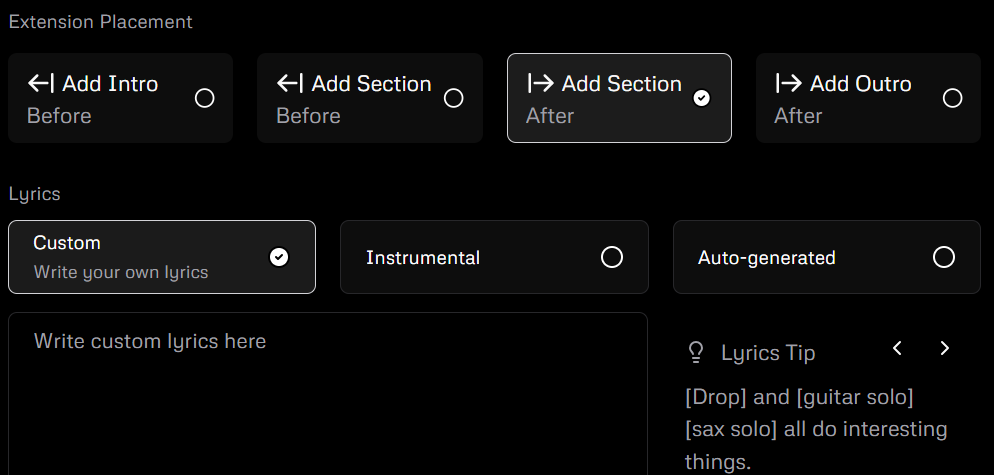994x475 pixels.
Task: Select the Add Section Before radio button
Action: [x=453, y=98]
